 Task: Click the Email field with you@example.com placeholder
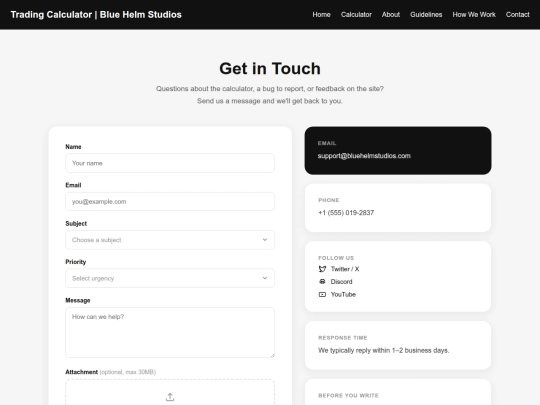click(x=170, y=201)
